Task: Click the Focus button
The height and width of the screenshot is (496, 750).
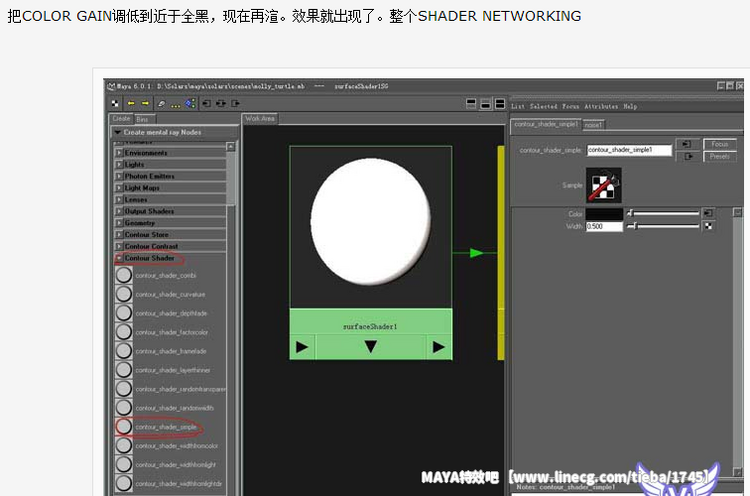Action: coord(720,144)
